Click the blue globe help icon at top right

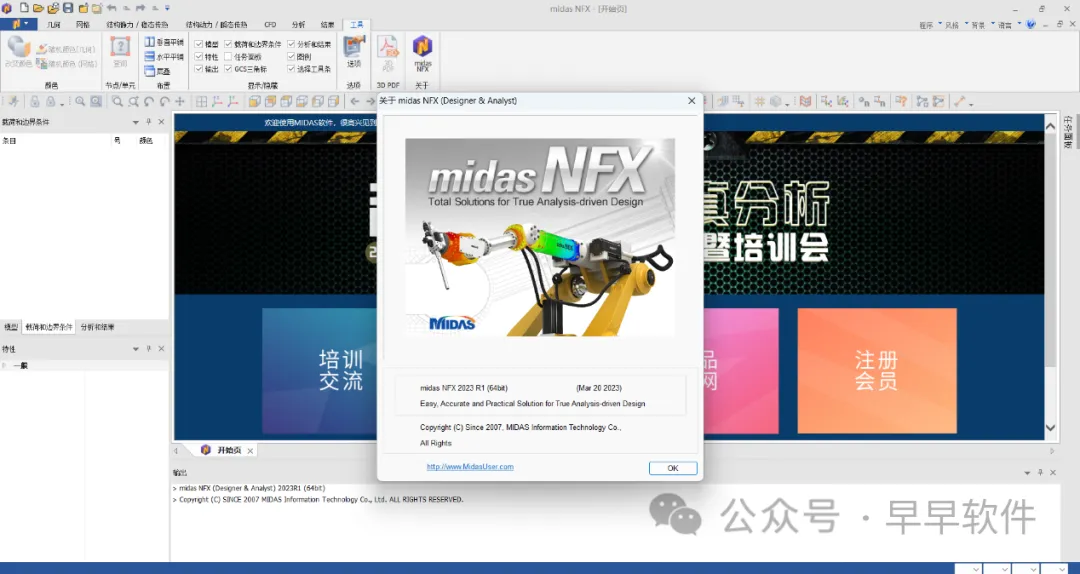point(1030,24)
